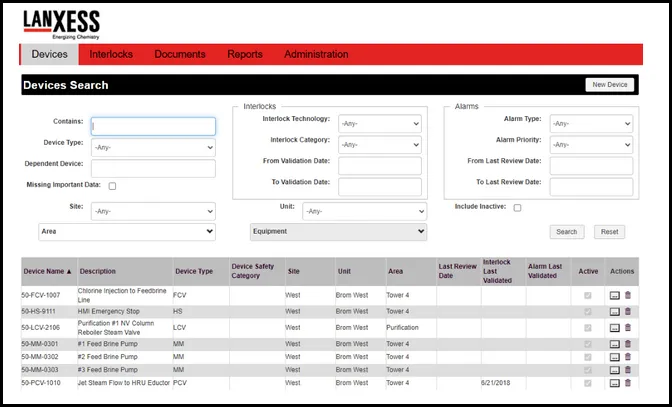This screenshot has height=407, width=672.
Task: Open the Site dropdown
Action: point(153,211)
